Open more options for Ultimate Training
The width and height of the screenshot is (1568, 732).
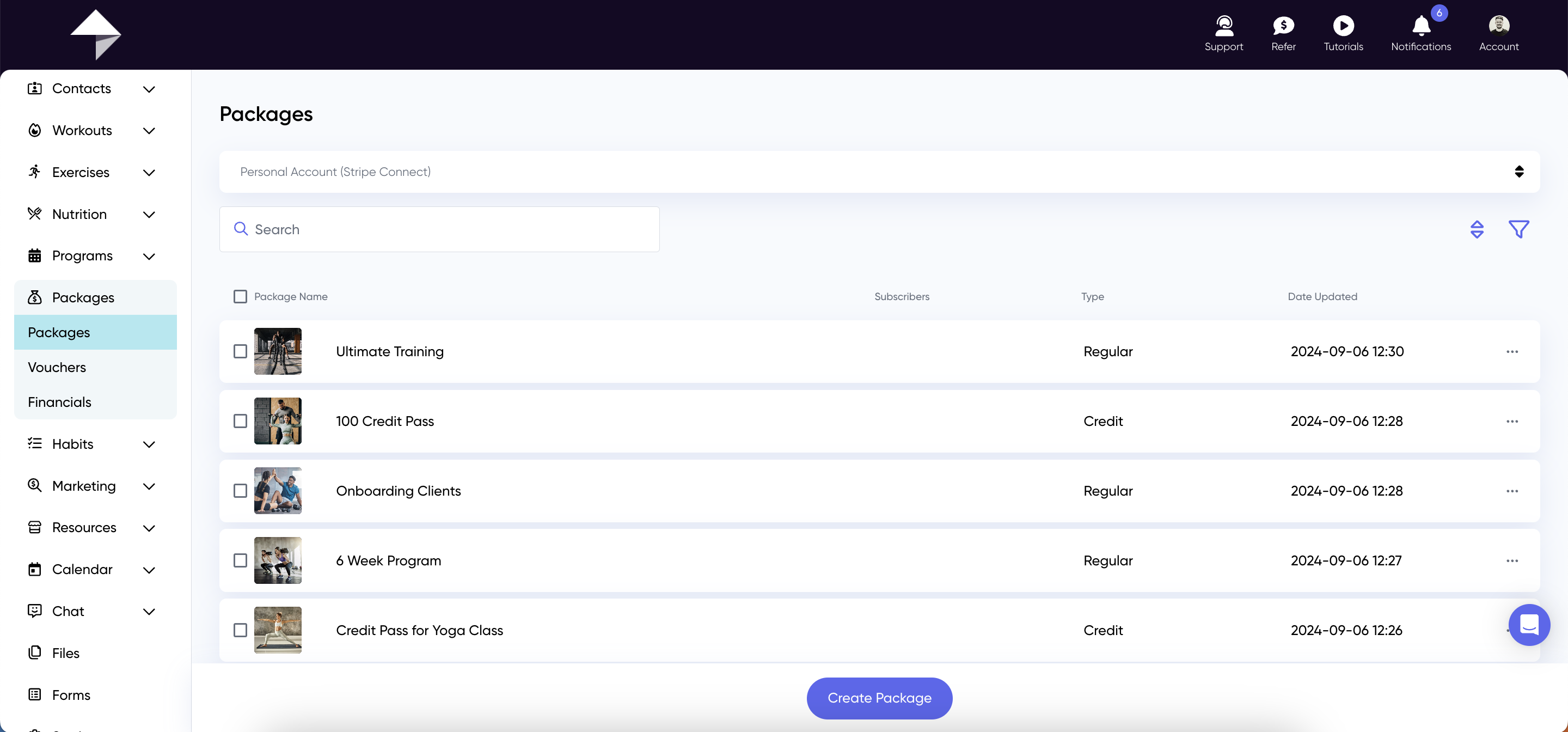coord(1512,351)
